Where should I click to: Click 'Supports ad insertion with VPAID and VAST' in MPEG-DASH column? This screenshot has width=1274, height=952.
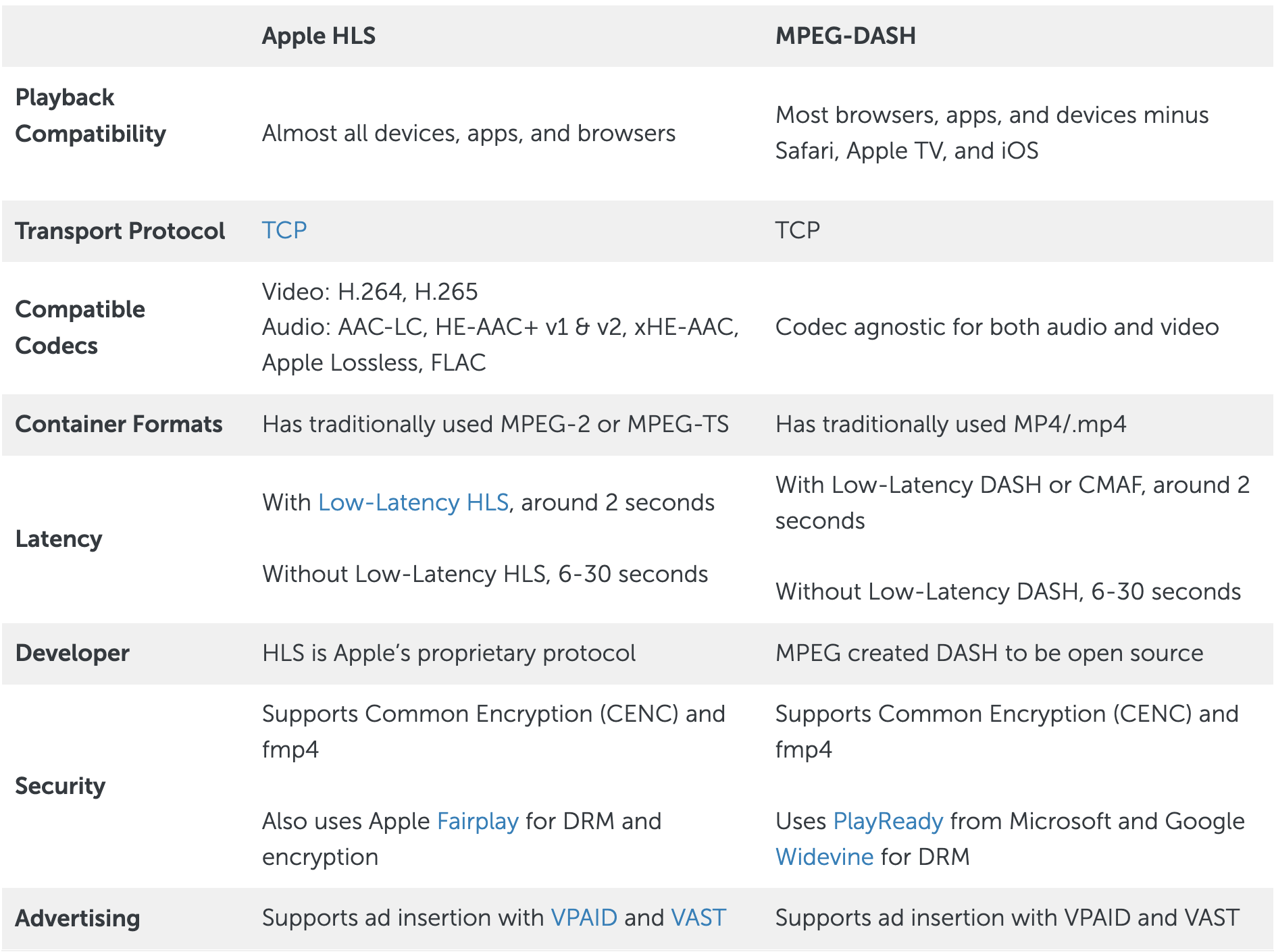1007,918
